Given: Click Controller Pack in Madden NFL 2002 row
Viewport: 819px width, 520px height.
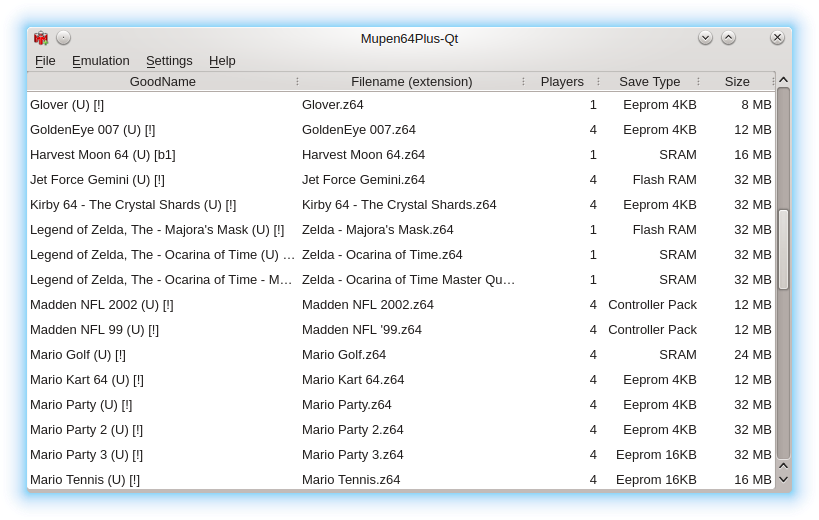Looking at the screenshot, I should pos(652,305).
